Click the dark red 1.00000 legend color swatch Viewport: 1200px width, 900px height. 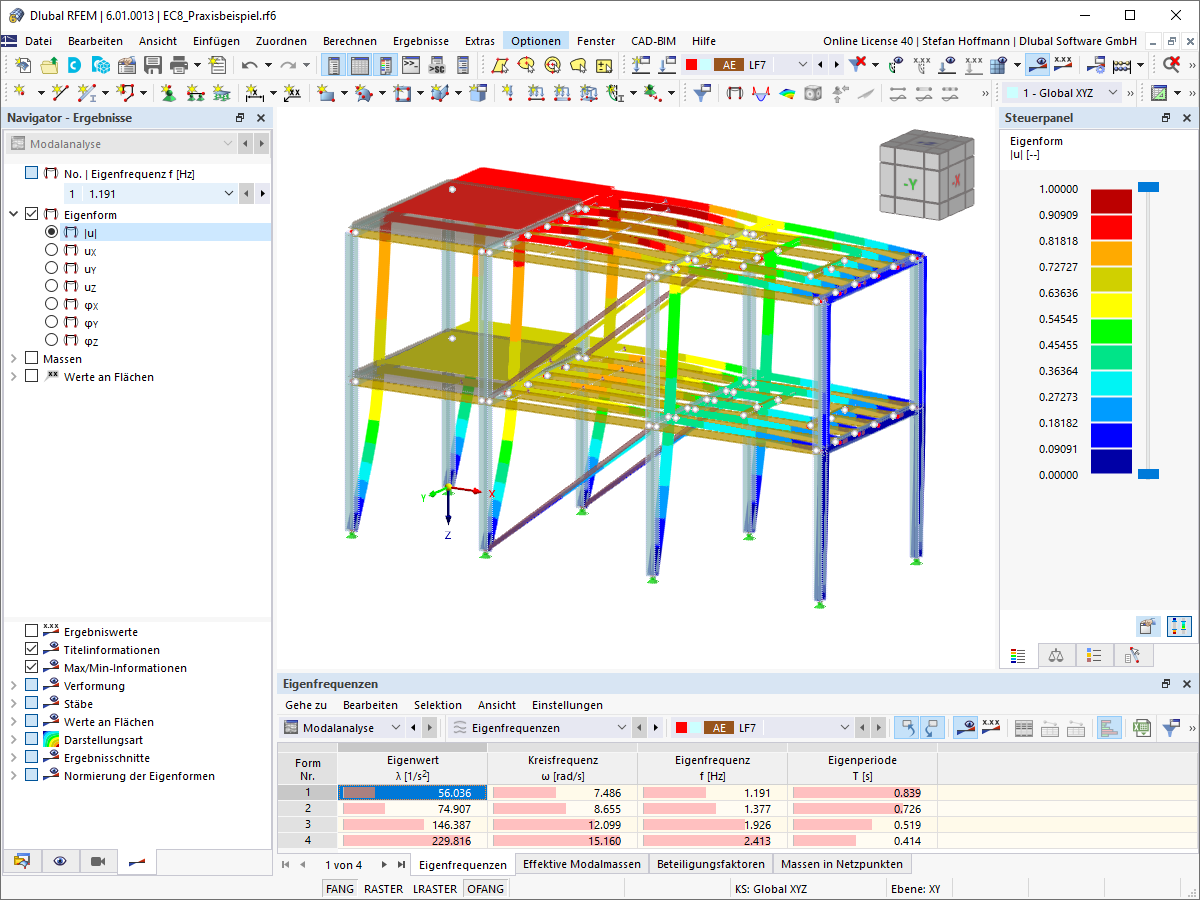[x=1111, y=201]
